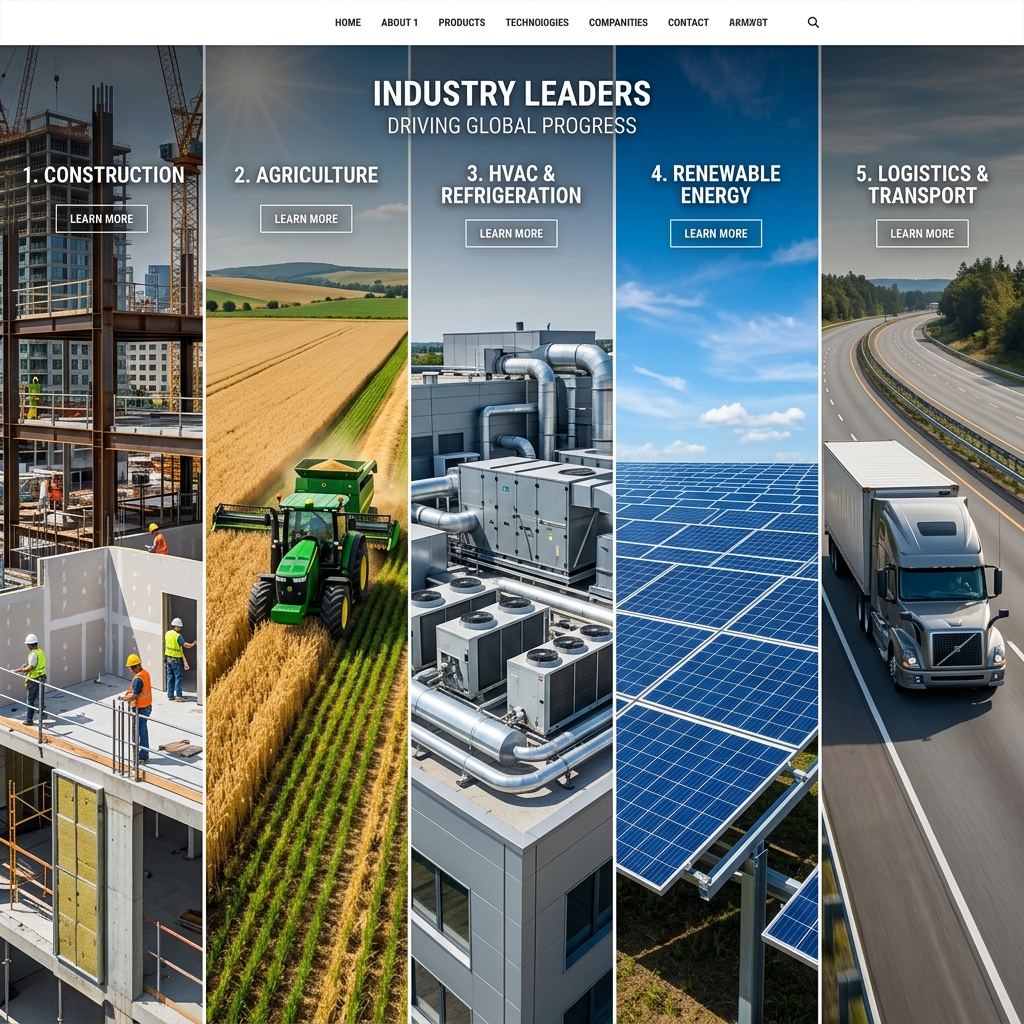Image resolution: width=1024 pixels, height=1024 pixels.
Task: Open the ABOUT 1 menu item
Action: point(400,22)
